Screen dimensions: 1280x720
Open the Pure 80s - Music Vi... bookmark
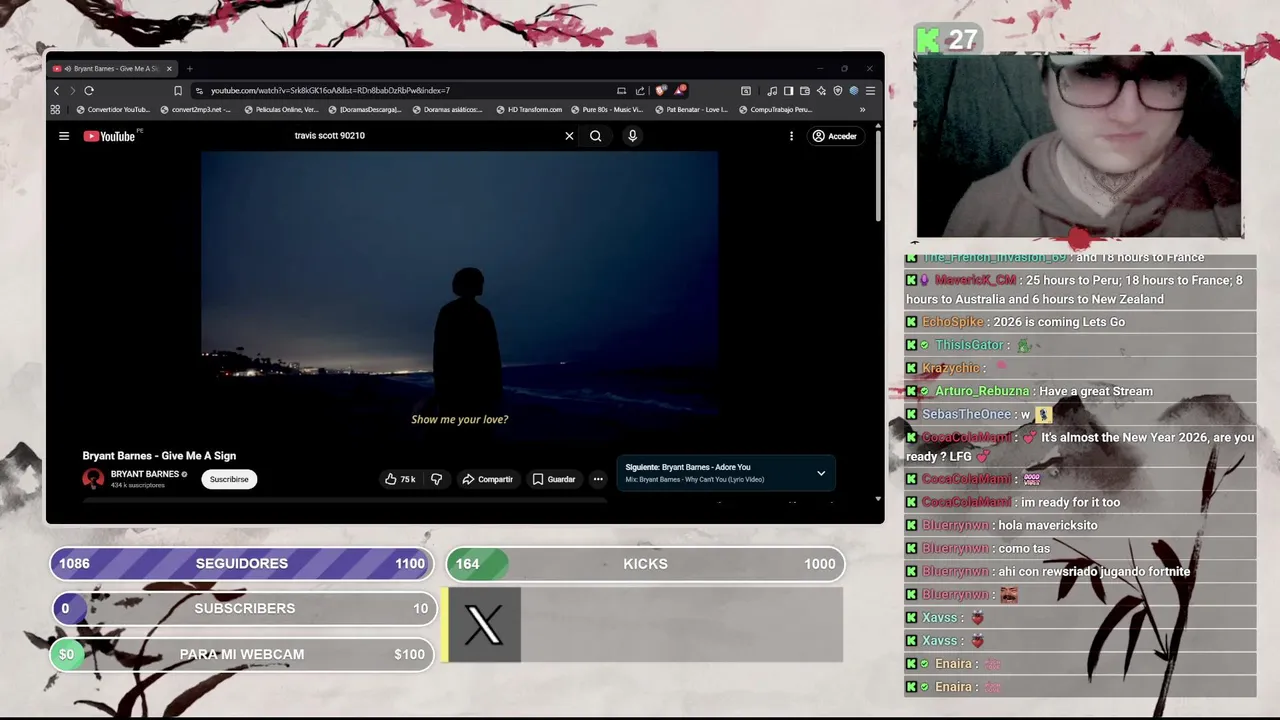[607, 110]
